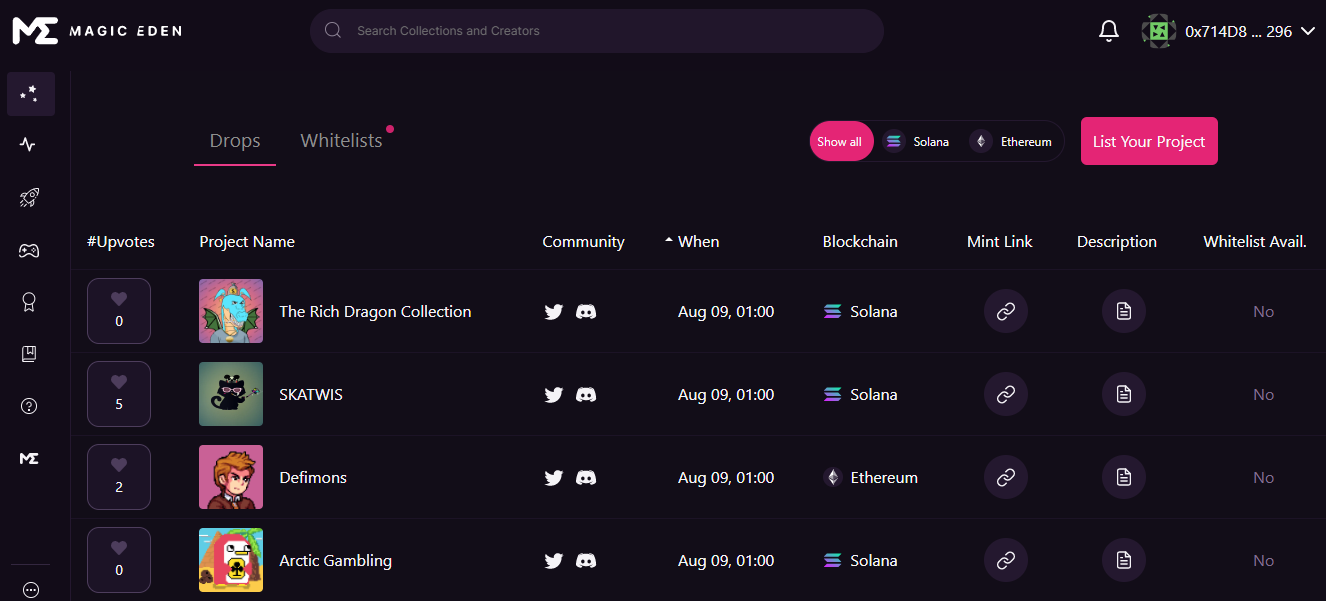
Task: Sort the table by When column
Action: (692, 241)
